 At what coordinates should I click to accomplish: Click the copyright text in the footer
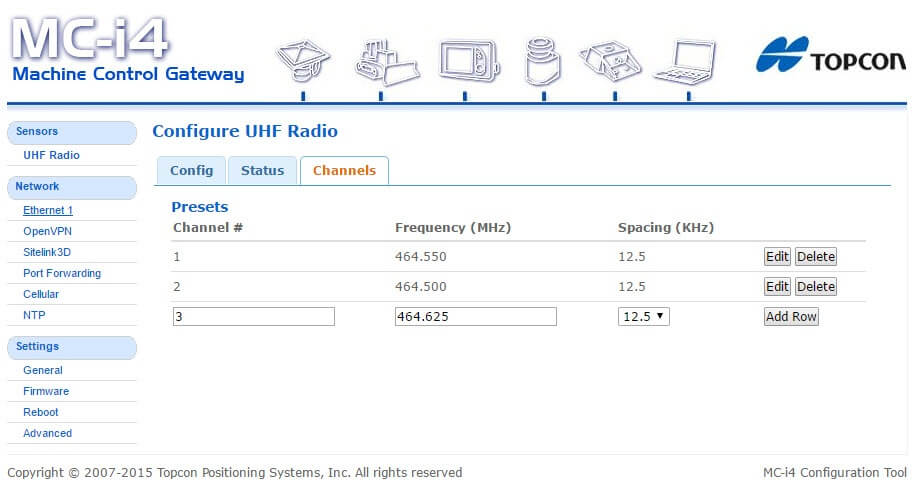pyautogui.click(x=235, y=472)
